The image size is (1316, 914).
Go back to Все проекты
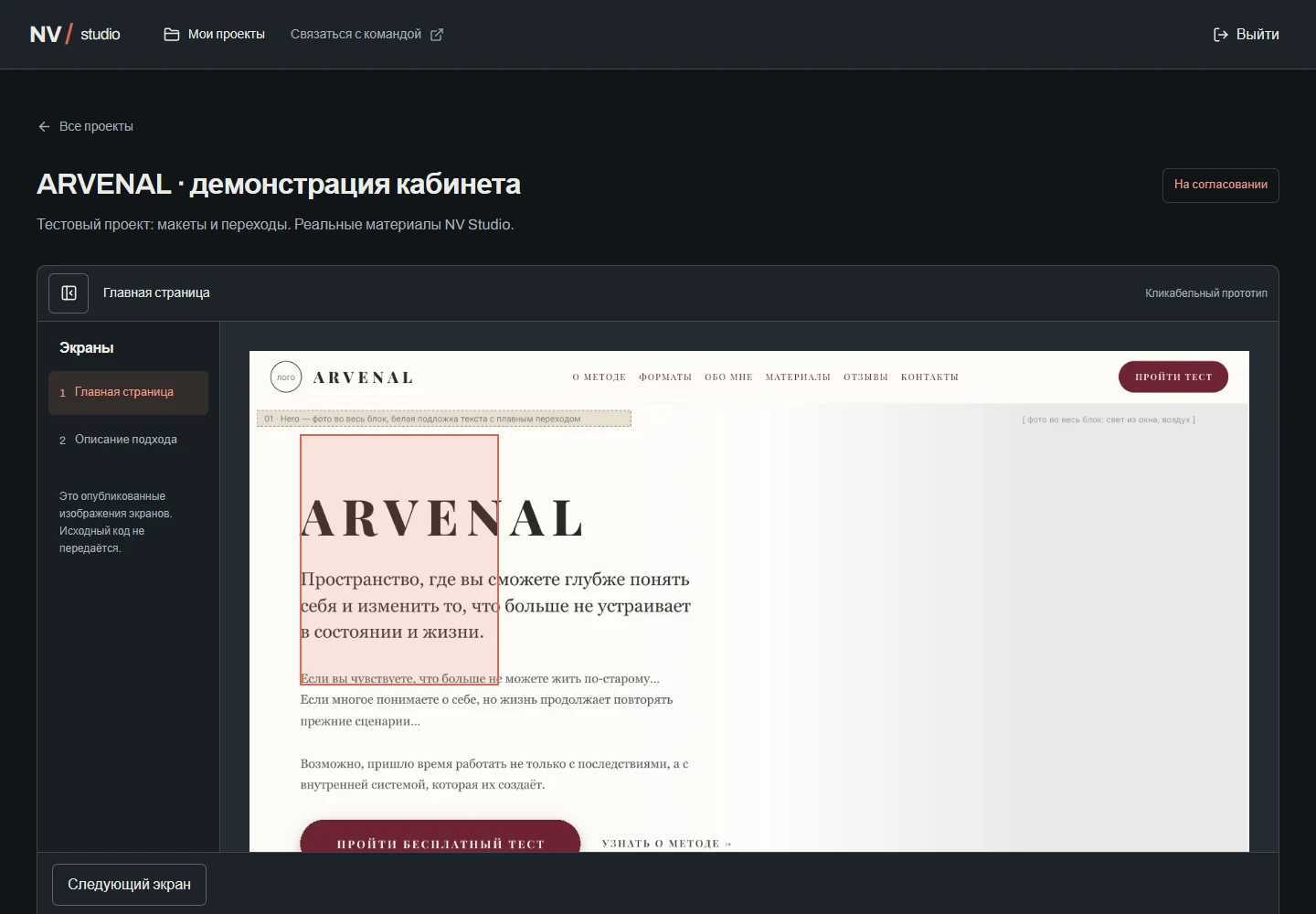[86, 126]
